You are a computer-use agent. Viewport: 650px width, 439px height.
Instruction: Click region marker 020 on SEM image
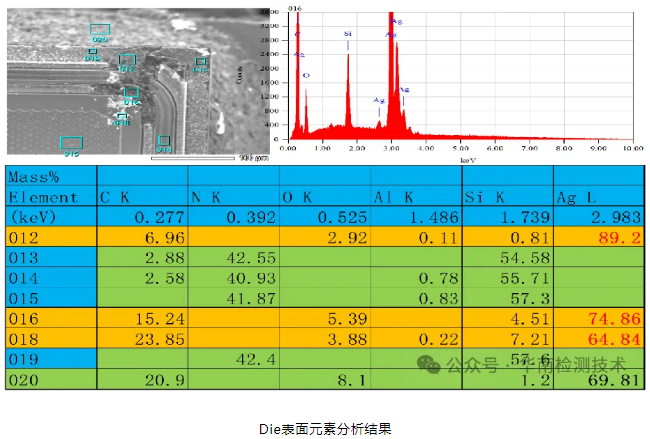click(x=100, y=30)
